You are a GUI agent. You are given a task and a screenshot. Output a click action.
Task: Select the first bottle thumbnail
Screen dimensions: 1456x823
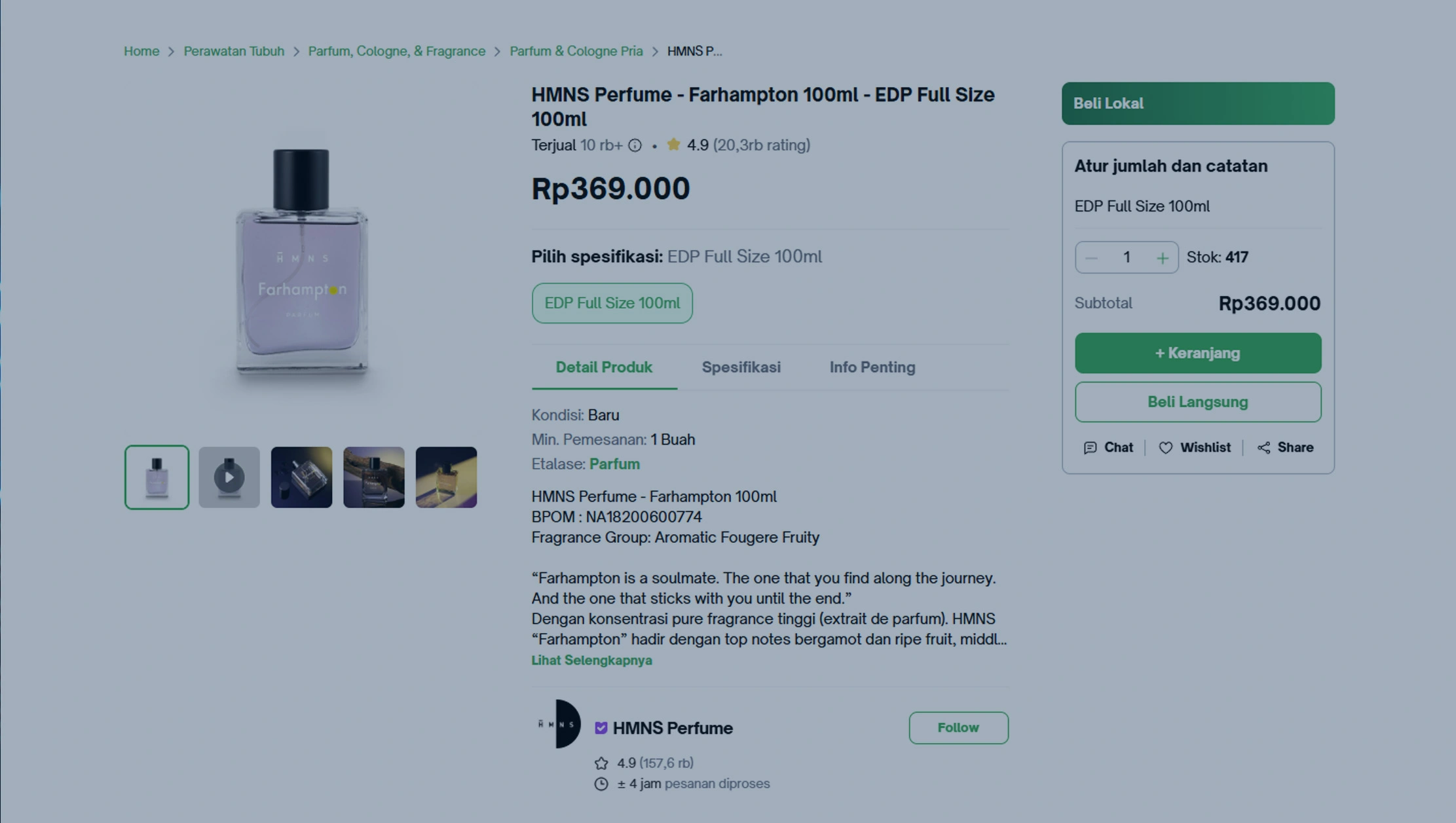click(x=157, y=477)
